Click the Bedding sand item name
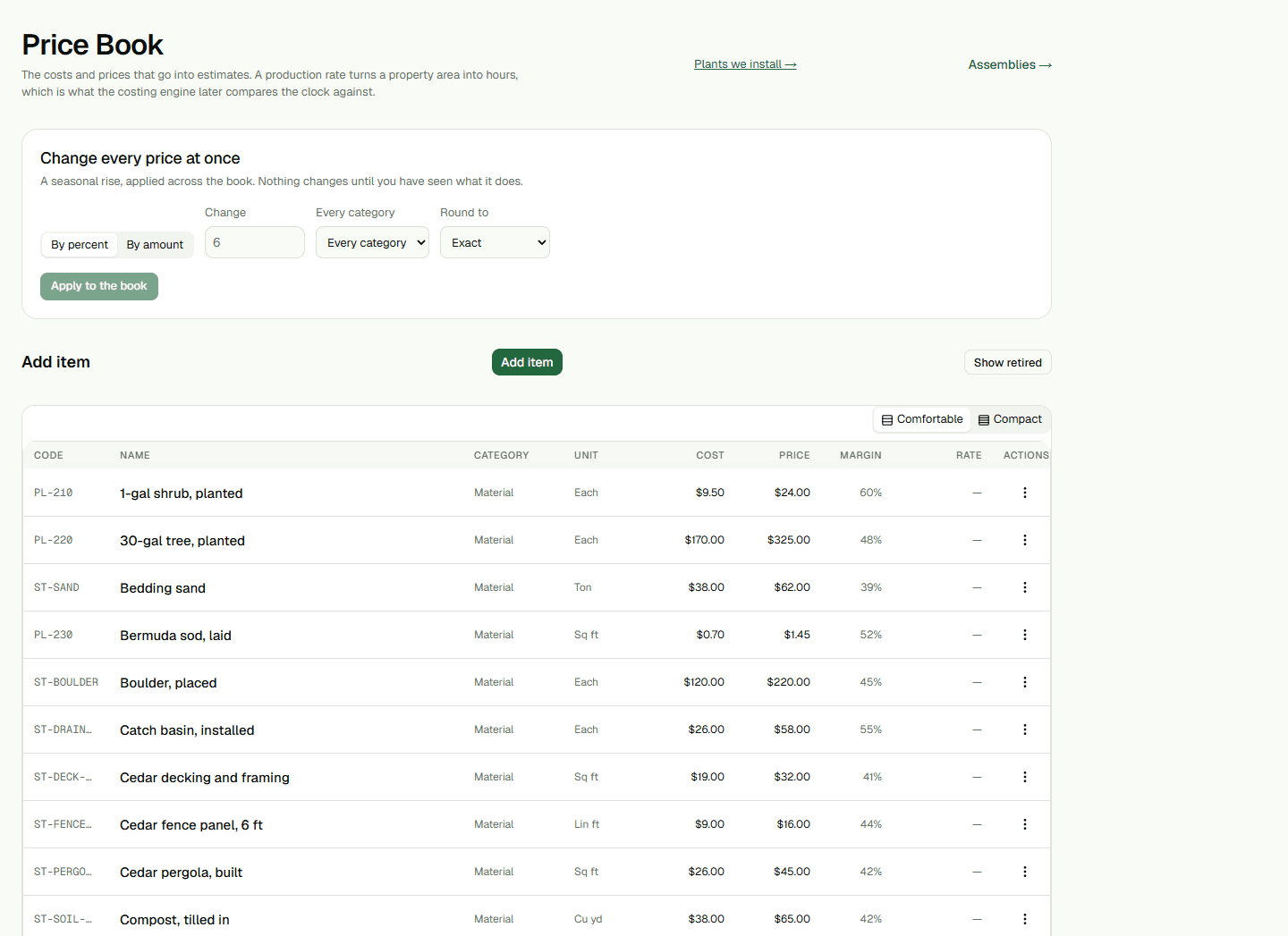This screenshot has height=936, width=1288. pos(163,588)
